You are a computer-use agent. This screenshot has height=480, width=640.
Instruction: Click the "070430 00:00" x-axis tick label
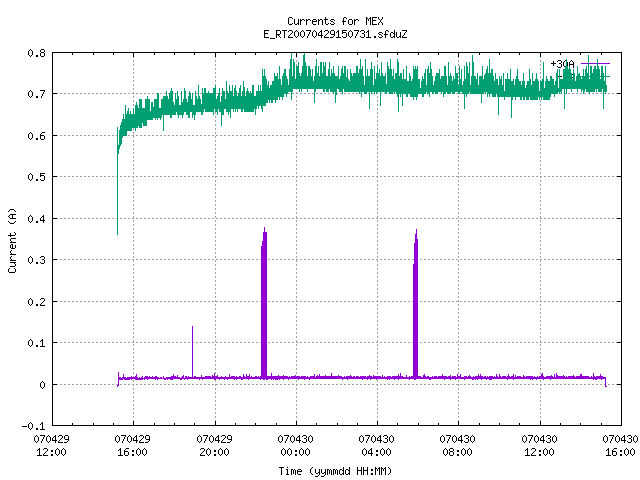coord(296,445)
